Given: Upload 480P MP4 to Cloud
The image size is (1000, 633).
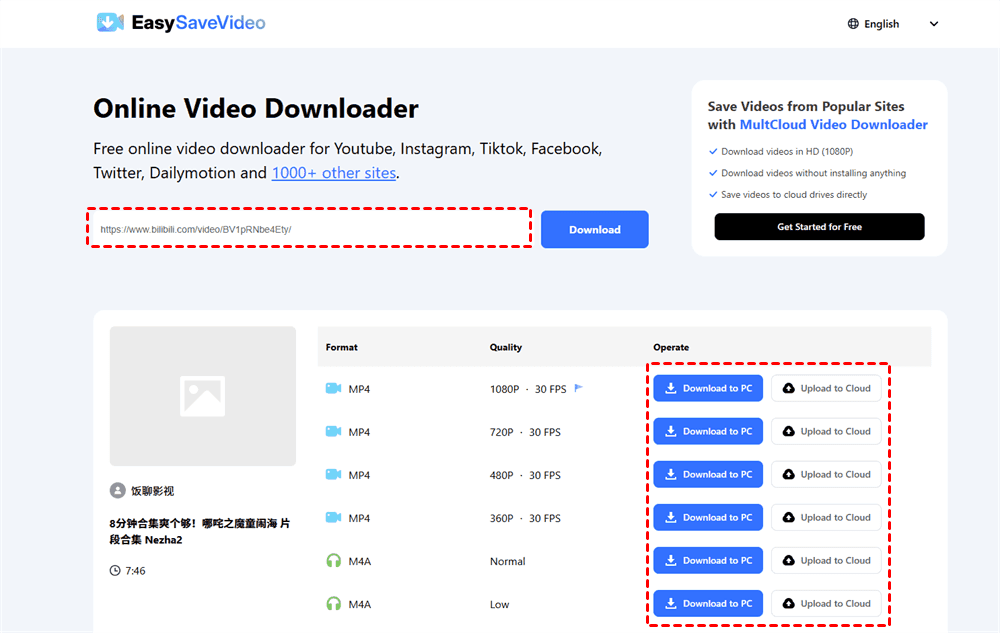Looking at the screenshot, I should point(826,474).
